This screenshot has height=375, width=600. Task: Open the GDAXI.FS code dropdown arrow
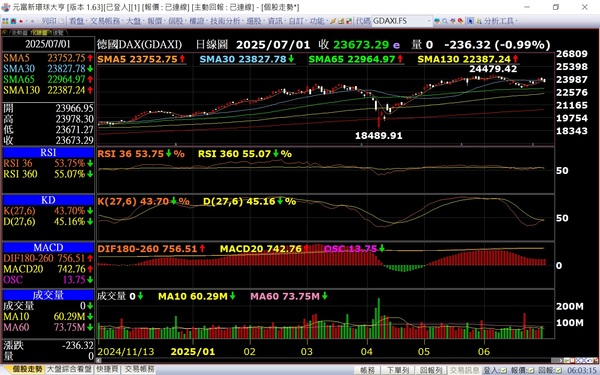429,21
